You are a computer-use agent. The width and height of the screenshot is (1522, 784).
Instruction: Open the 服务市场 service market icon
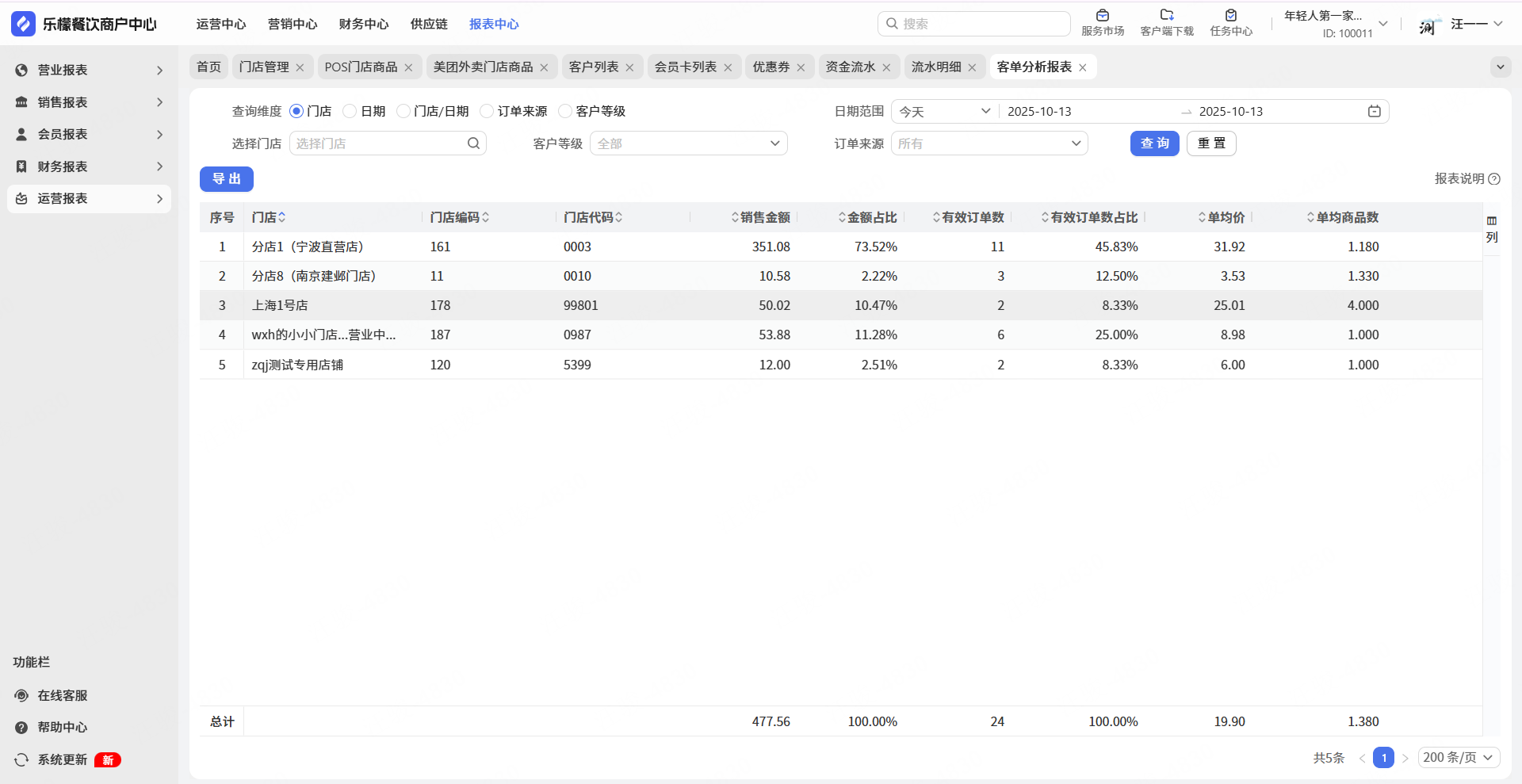pyautogui.click(x=1103, y=16)
